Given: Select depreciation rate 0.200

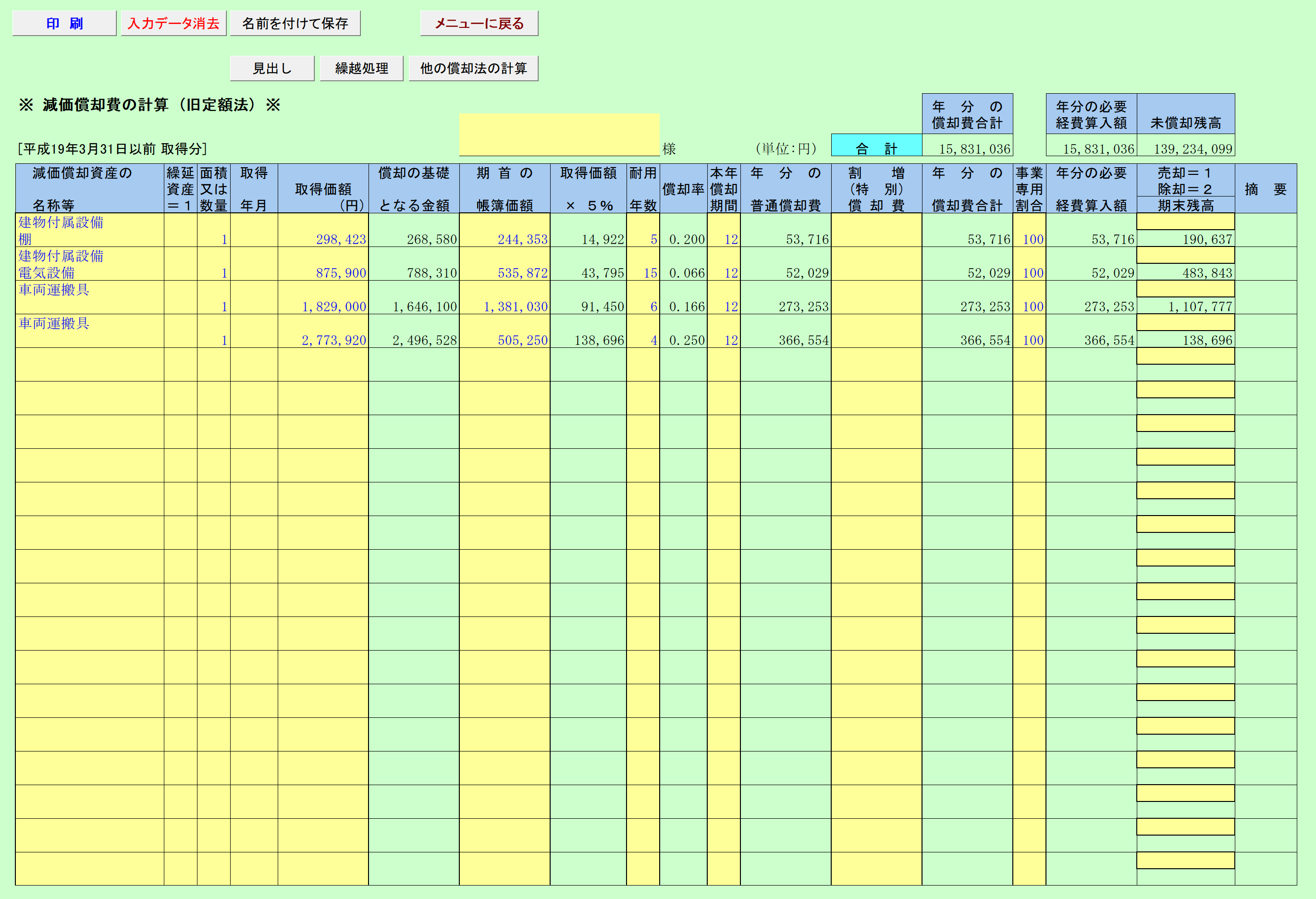Looking at the screenshot, I should [684, 230].
